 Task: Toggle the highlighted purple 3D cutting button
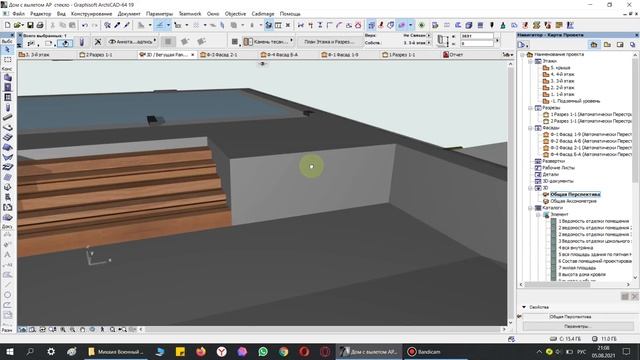tap(402, 25)
